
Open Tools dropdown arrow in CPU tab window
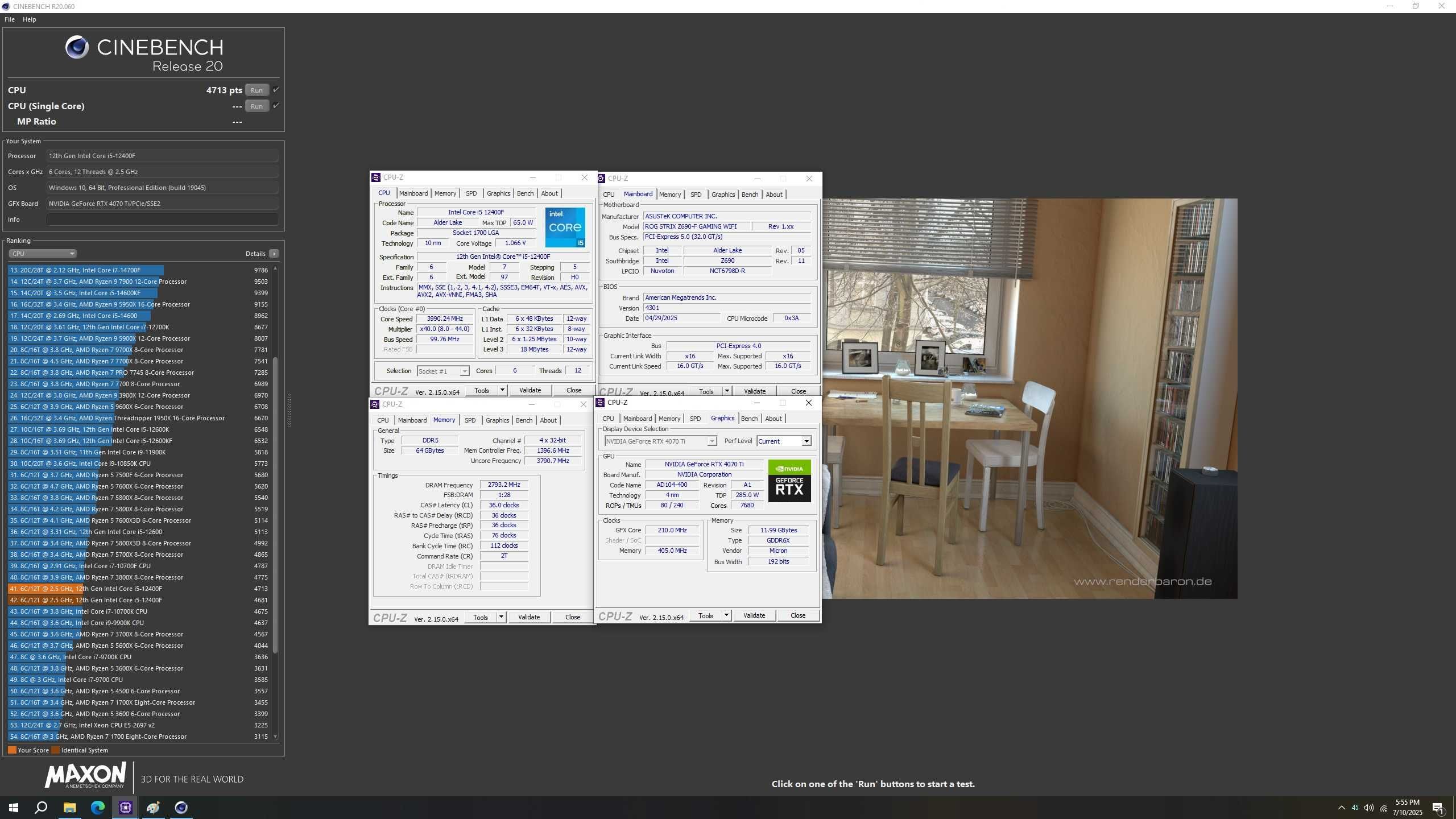pyautogui.click(x=502, y=390)
